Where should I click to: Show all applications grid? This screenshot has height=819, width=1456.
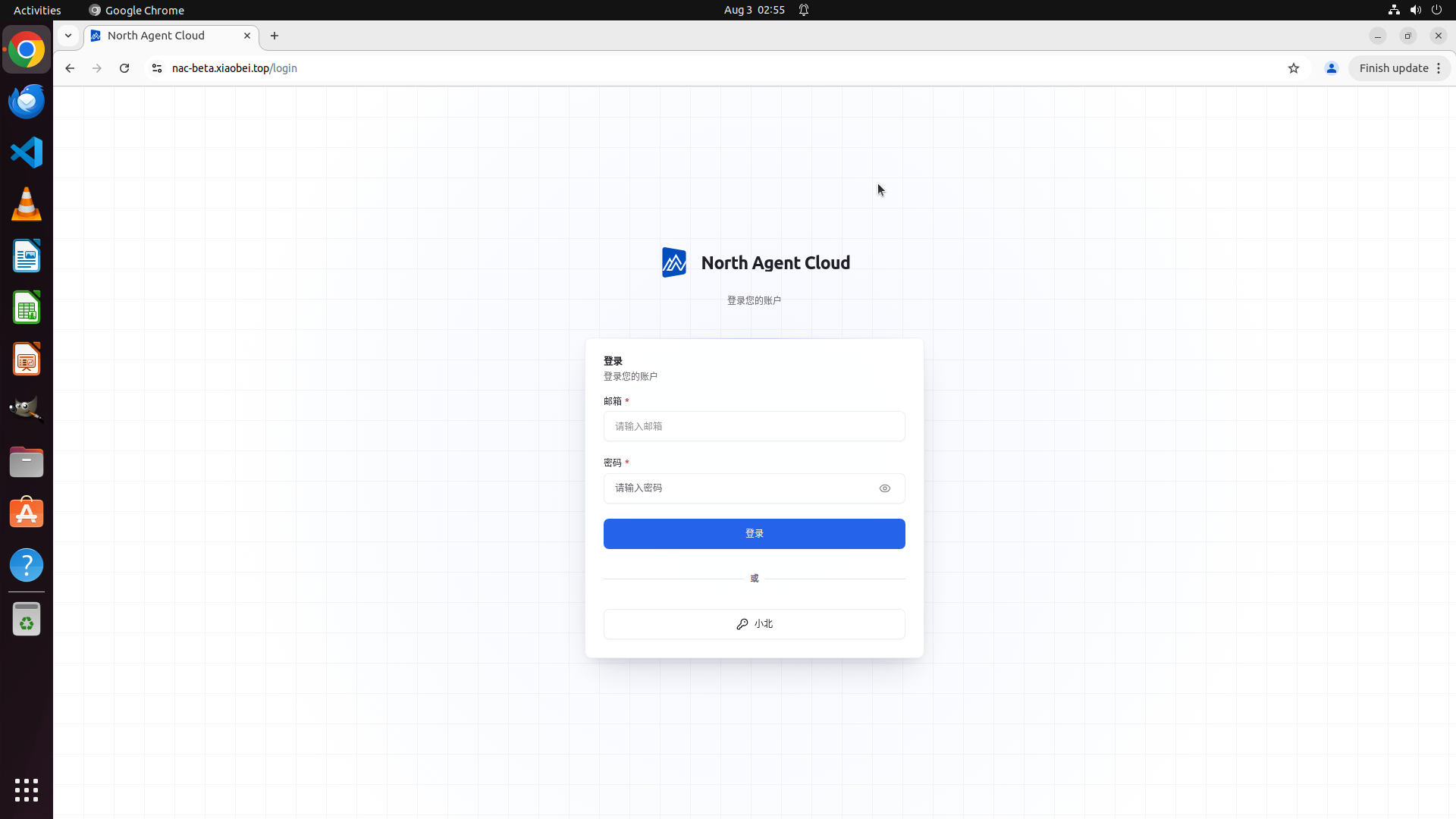27,790
